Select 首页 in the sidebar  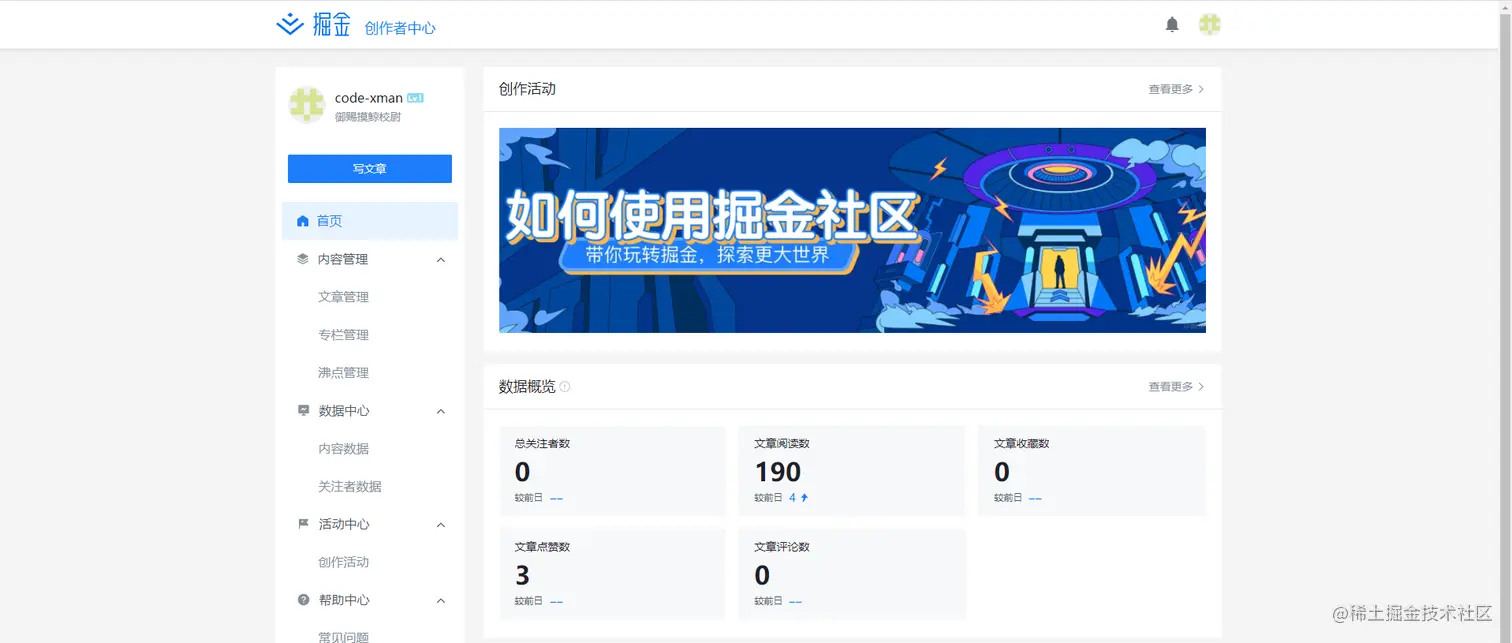(x=370, y=221)
